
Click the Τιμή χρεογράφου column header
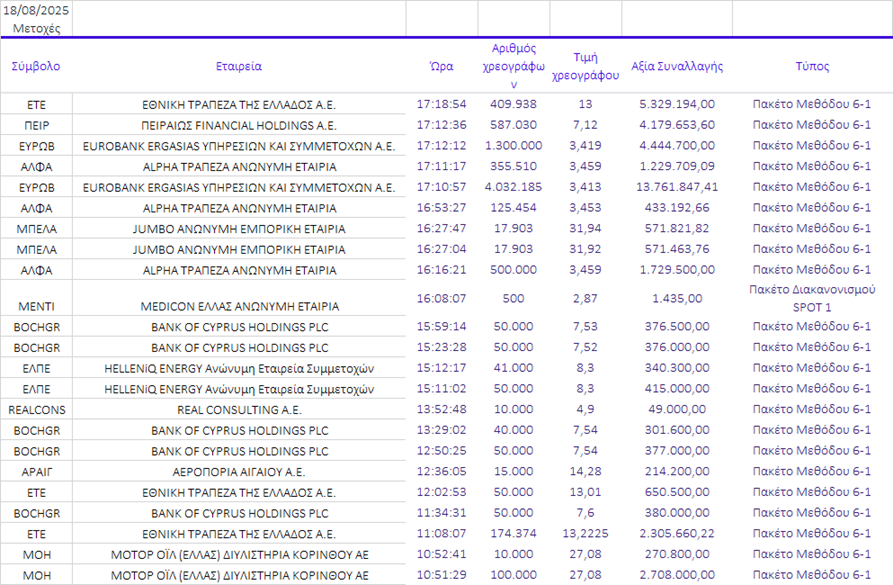point(585,66)
